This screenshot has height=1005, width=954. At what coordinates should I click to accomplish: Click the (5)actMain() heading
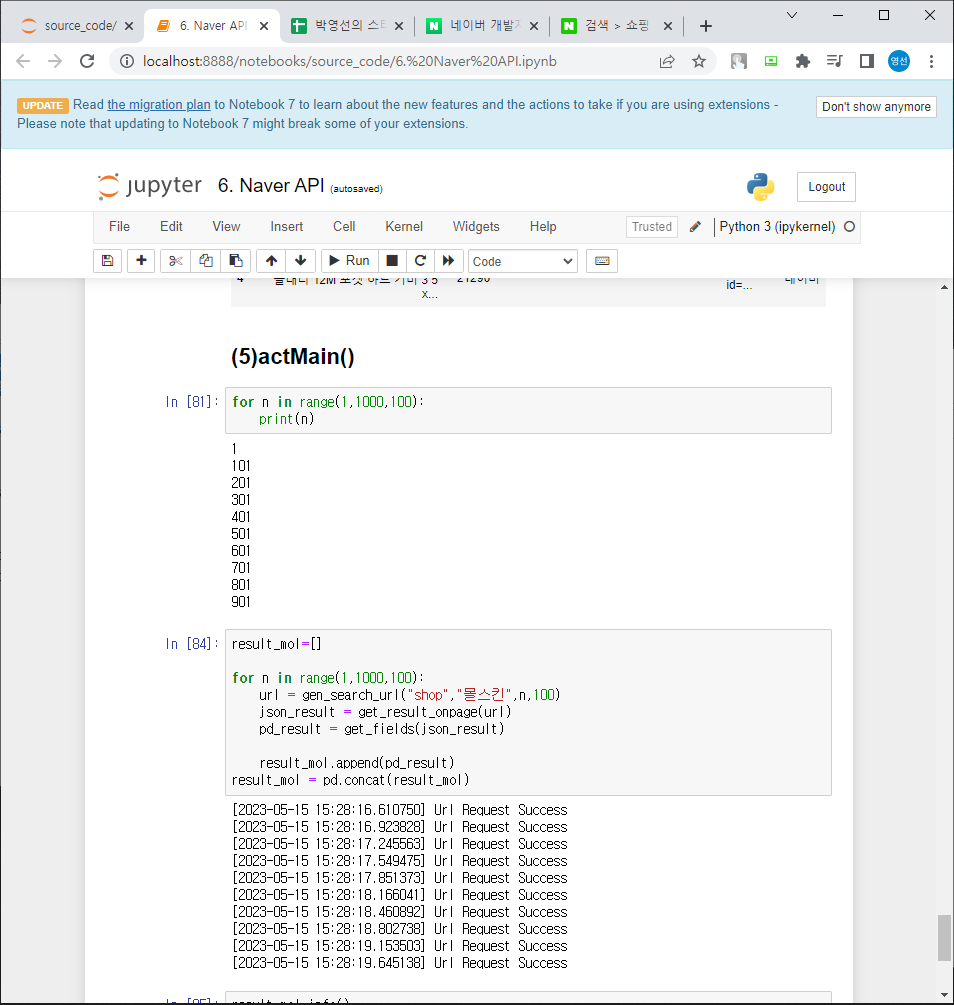[292, 357]
